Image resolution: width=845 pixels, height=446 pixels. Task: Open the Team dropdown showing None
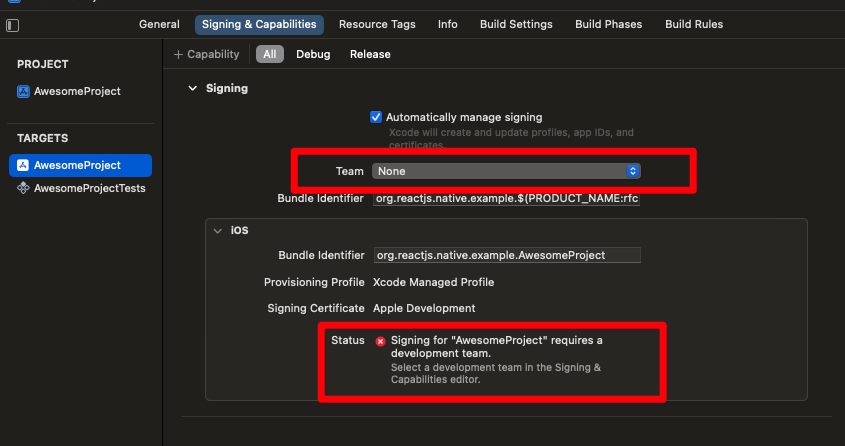(506, 171)
